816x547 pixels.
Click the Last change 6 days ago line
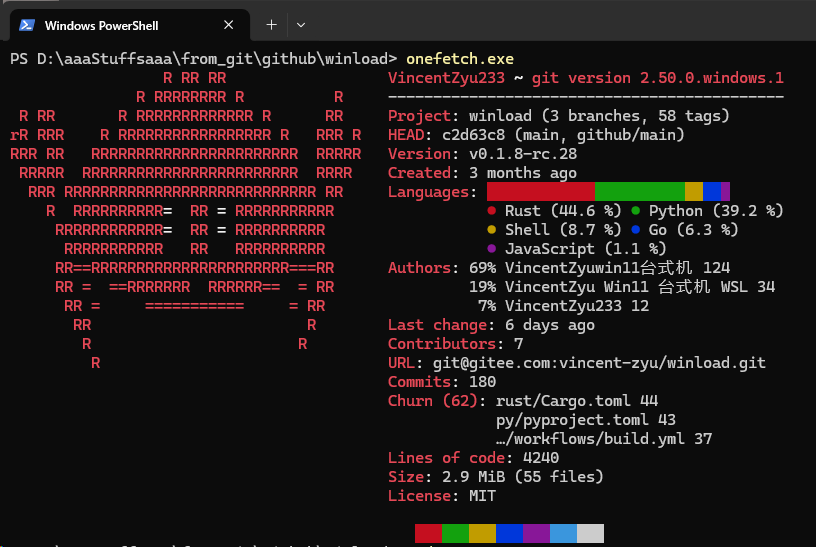(x=491, y=325)
